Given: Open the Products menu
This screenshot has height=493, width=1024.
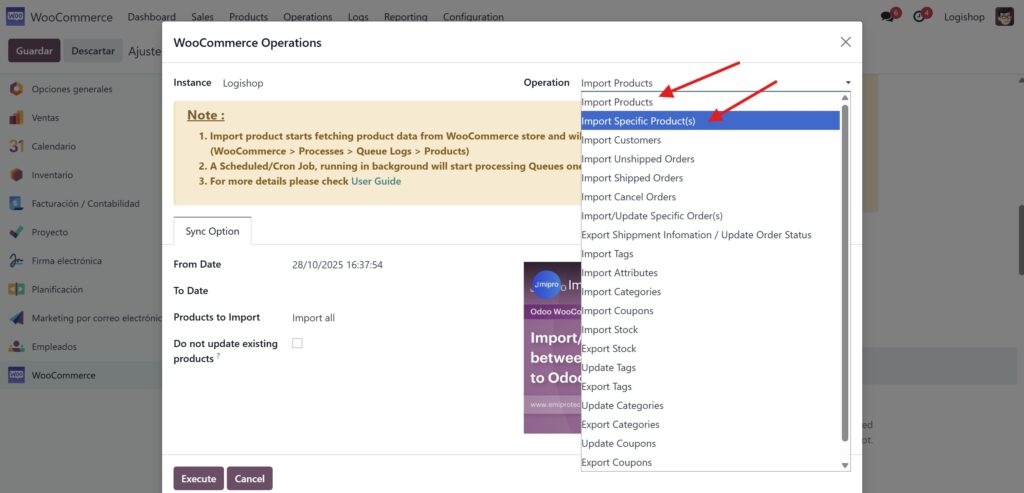Looking at the screenshot, I should [x=248, y=17].
